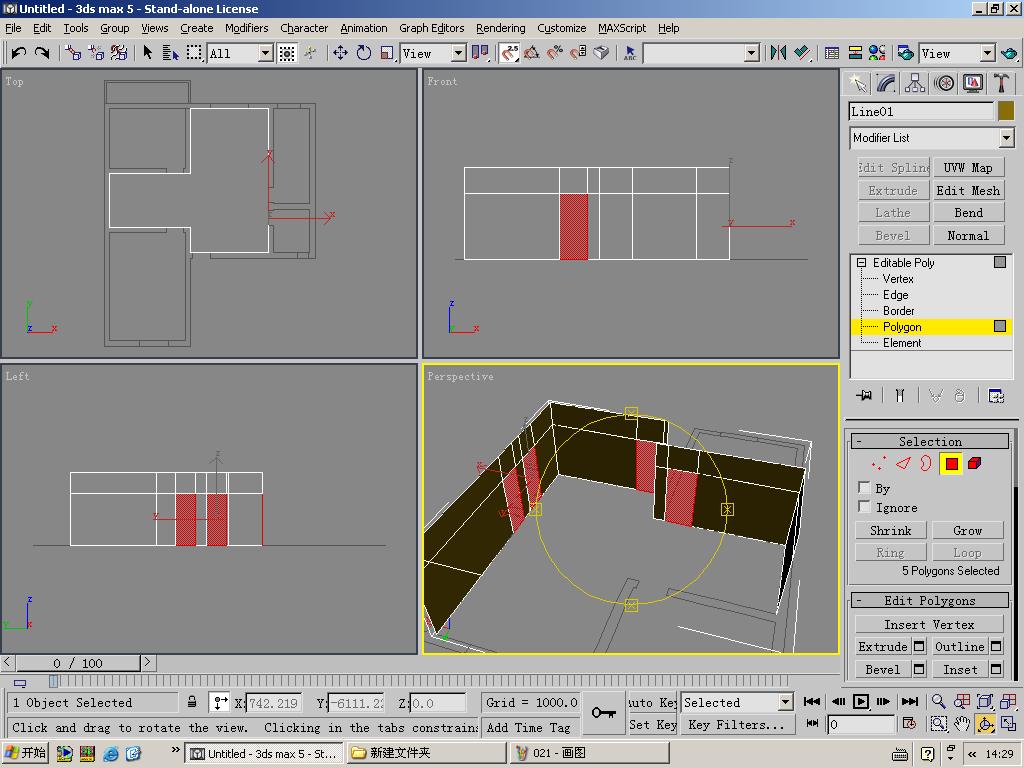Screen dimensions: 1024x768
Task: Select the Element sub-object level in stack
Action: click(902, 343)
